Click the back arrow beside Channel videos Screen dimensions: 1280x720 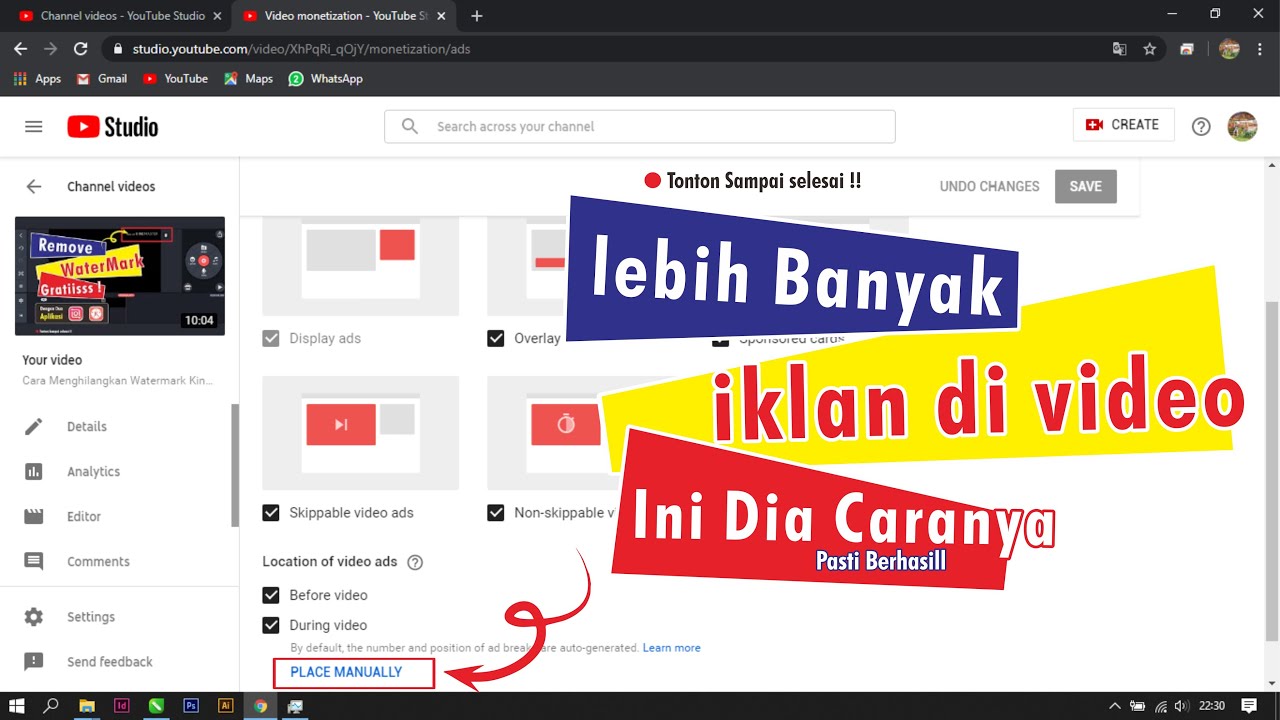click(34, 186)
